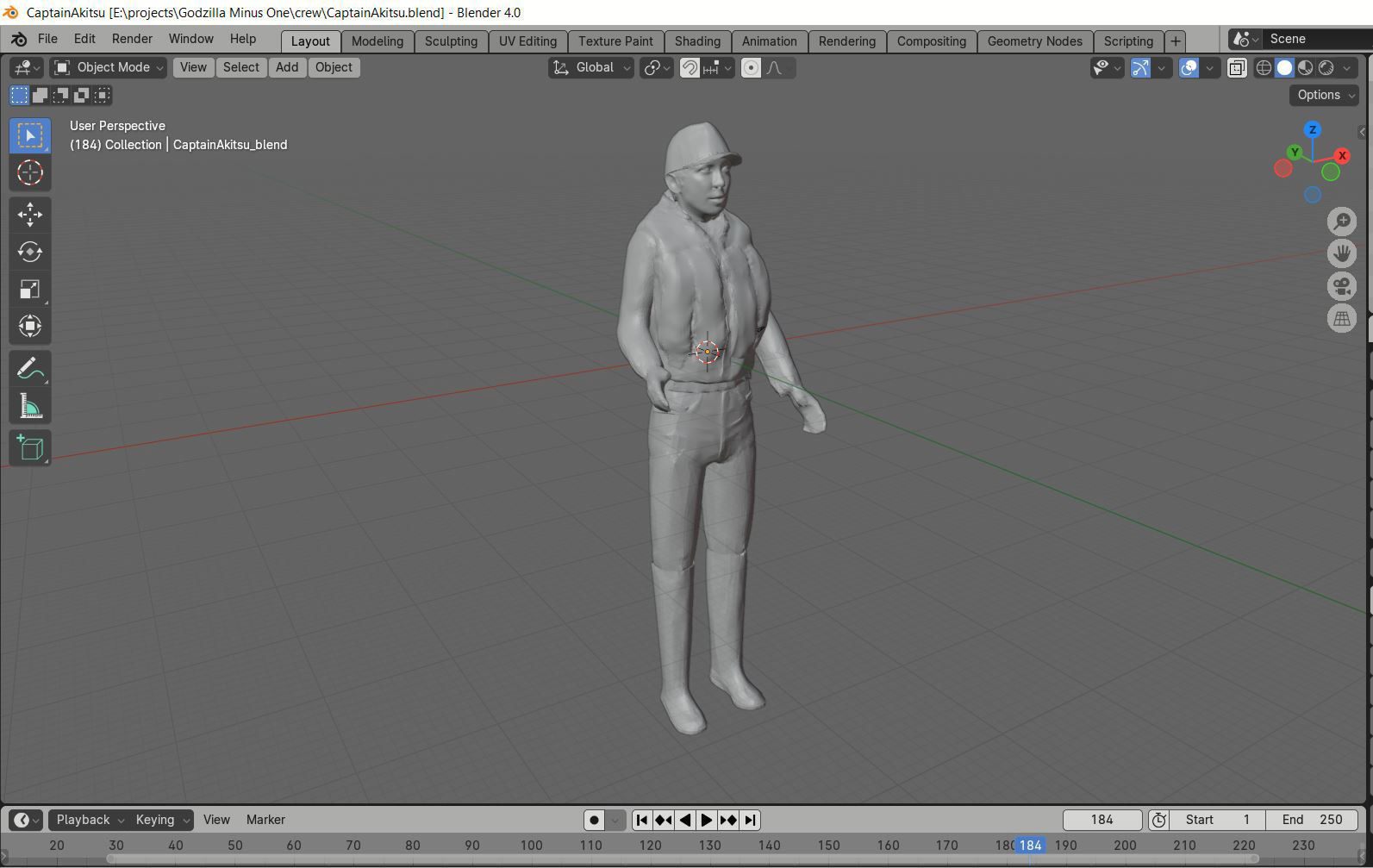The height and width of the screenshot is (868, 1373).
Task: Toggle viewport gizmos display
Action: [1140, 67]
